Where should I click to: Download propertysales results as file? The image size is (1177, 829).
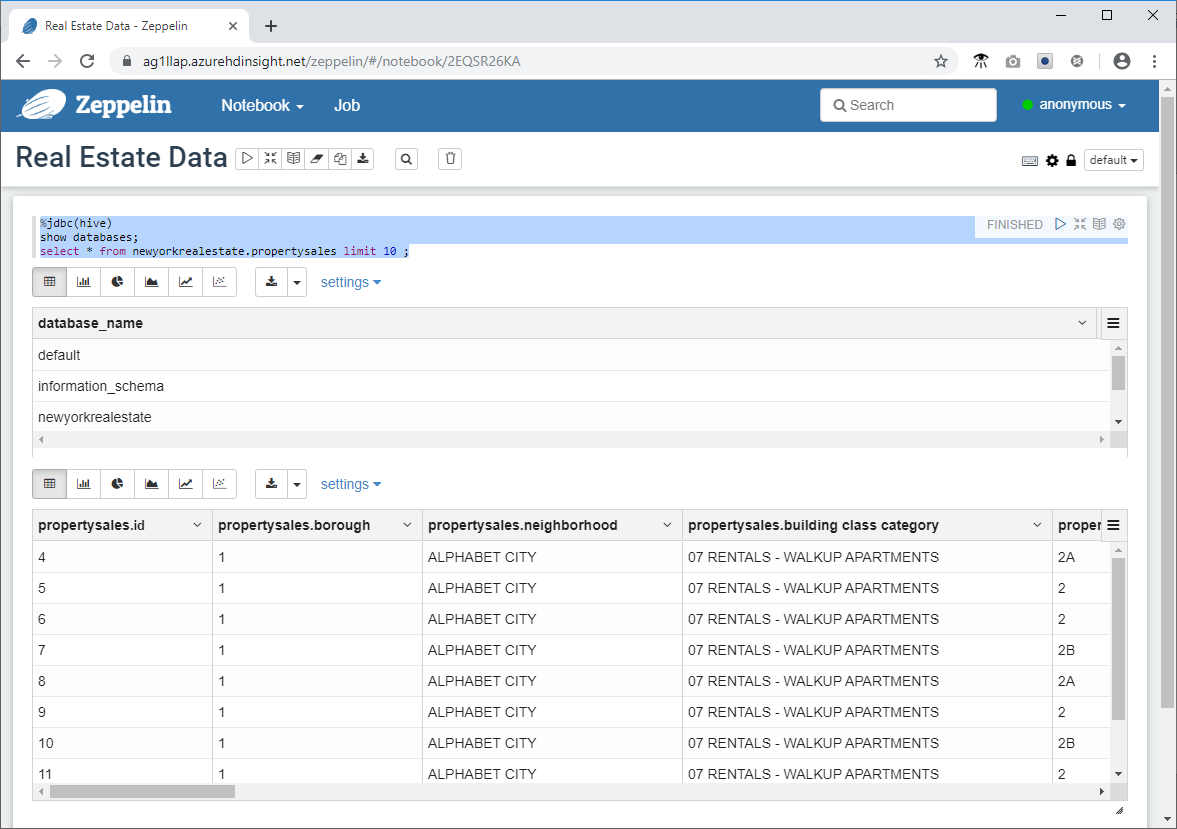coord(271,484)
